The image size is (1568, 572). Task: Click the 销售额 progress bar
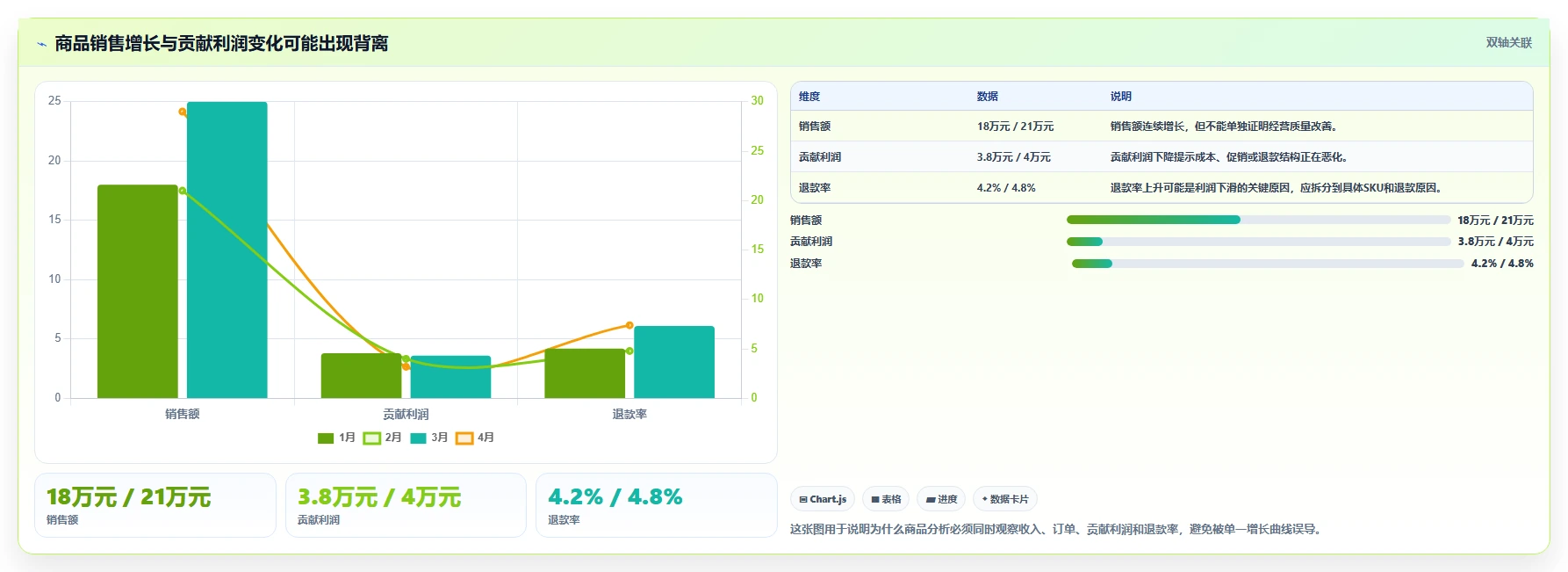coord(1258,220)
